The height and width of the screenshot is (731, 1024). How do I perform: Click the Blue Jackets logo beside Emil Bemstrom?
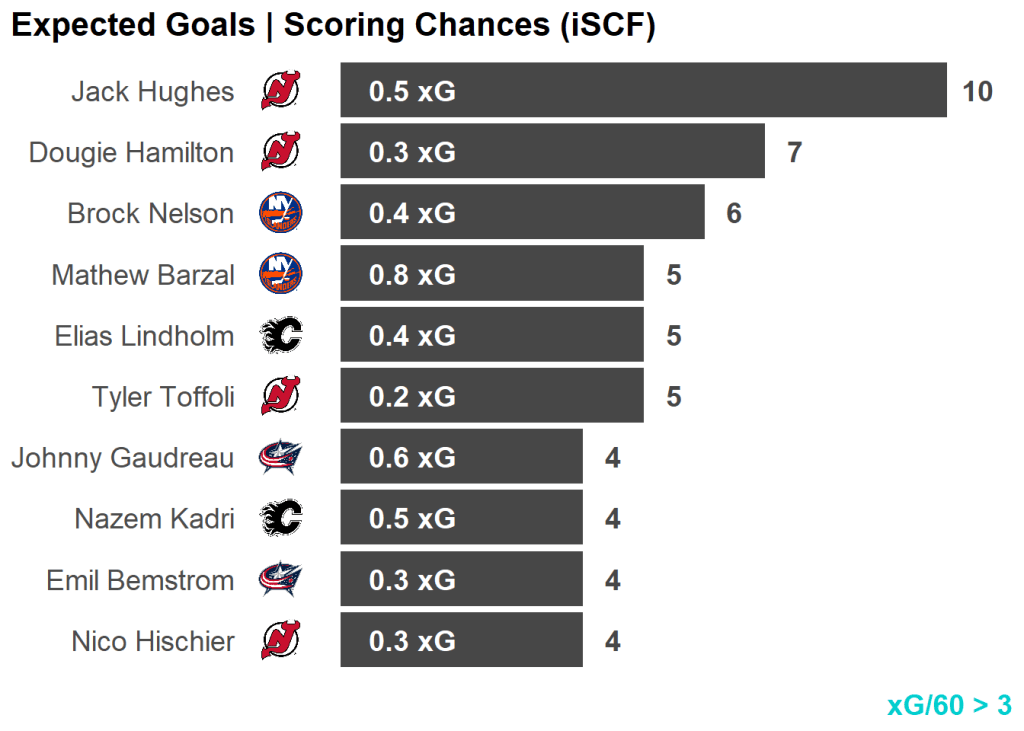click(281, 579)
